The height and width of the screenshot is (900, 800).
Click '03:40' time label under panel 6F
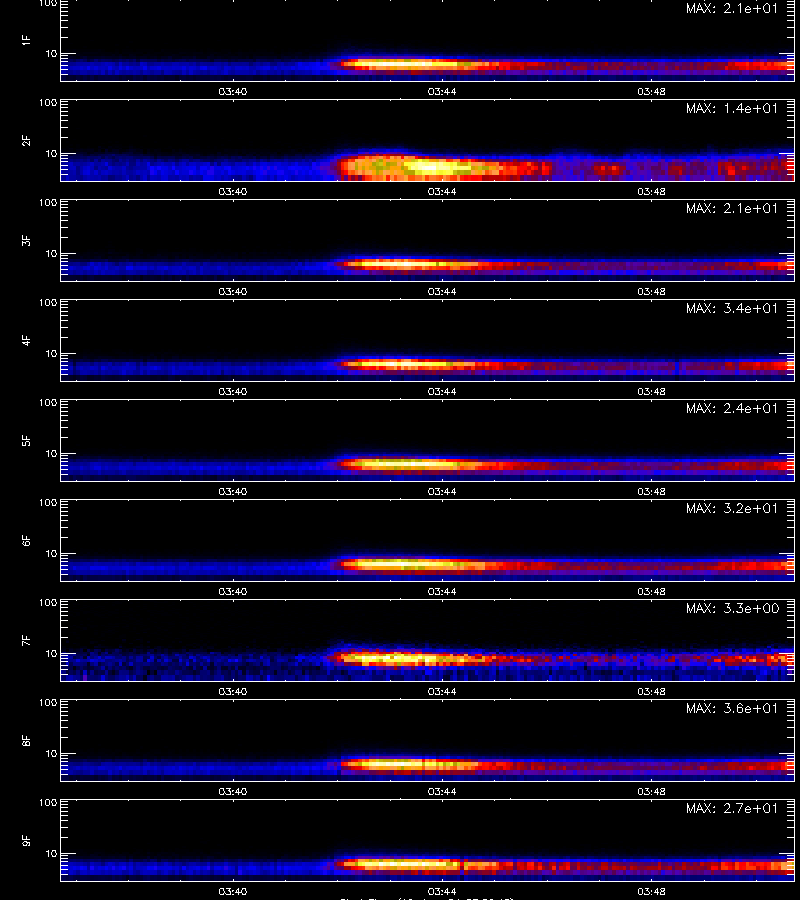(232, 591)
